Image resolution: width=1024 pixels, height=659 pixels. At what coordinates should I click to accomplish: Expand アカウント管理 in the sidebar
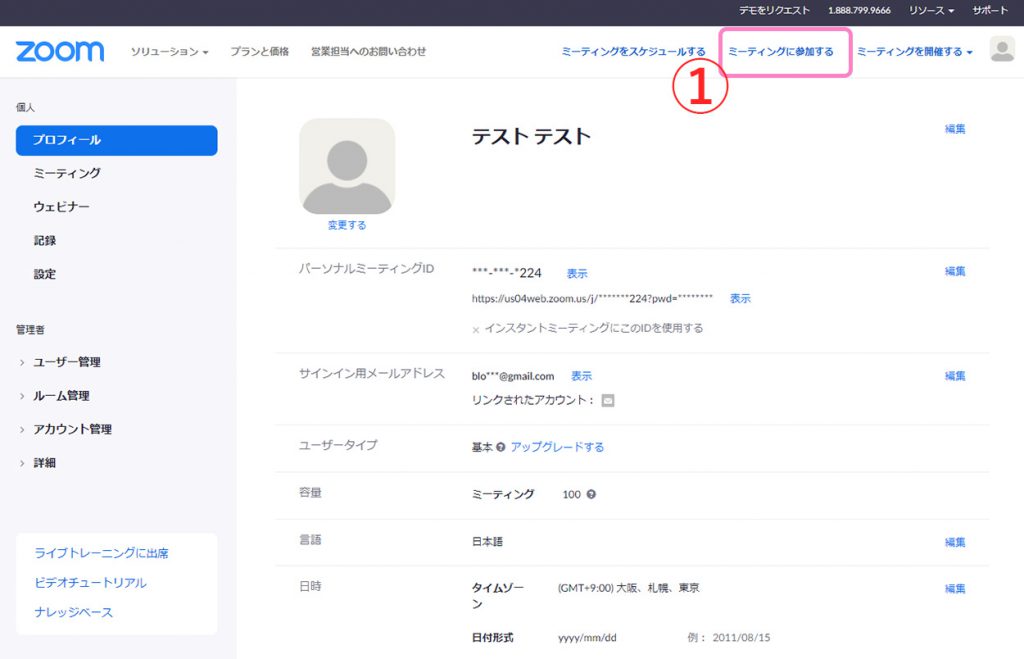(x=72, y=429)
